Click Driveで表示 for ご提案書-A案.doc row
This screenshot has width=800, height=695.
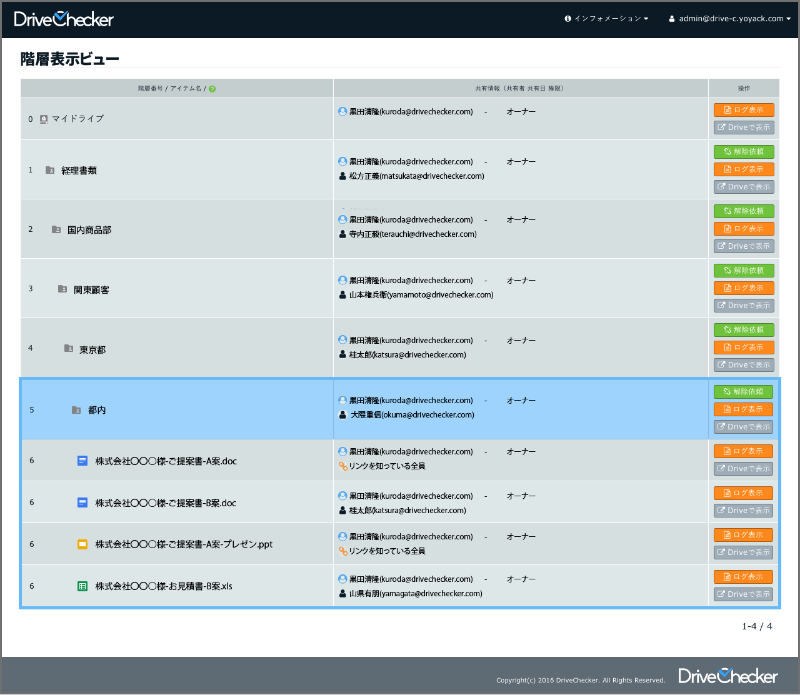743,468
